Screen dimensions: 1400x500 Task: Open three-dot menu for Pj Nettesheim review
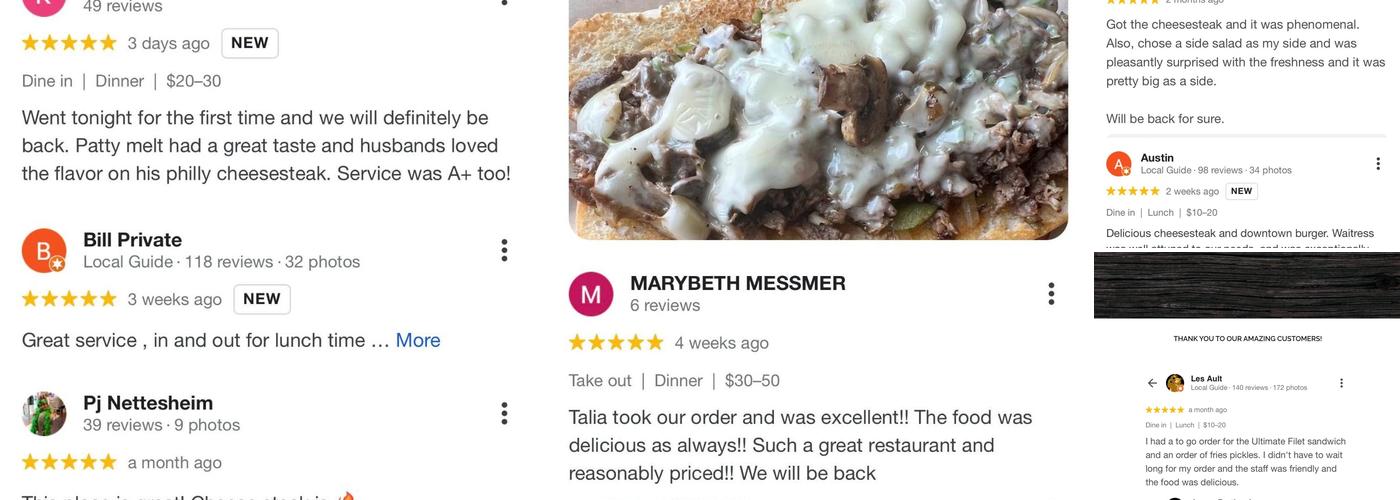[x=504, y=413]
